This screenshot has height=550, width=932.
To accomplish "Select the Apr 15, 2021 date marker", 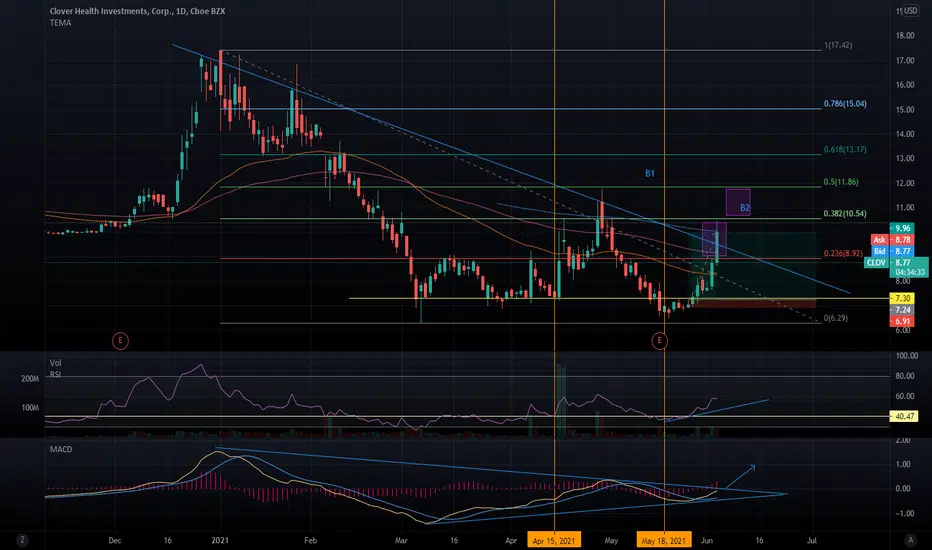I will coord(554,540).
